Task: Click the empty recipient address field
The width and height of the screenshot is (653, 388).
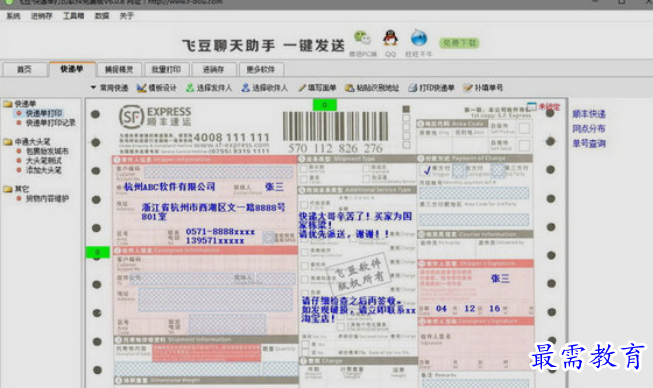Action: click(x=215, y=299)
